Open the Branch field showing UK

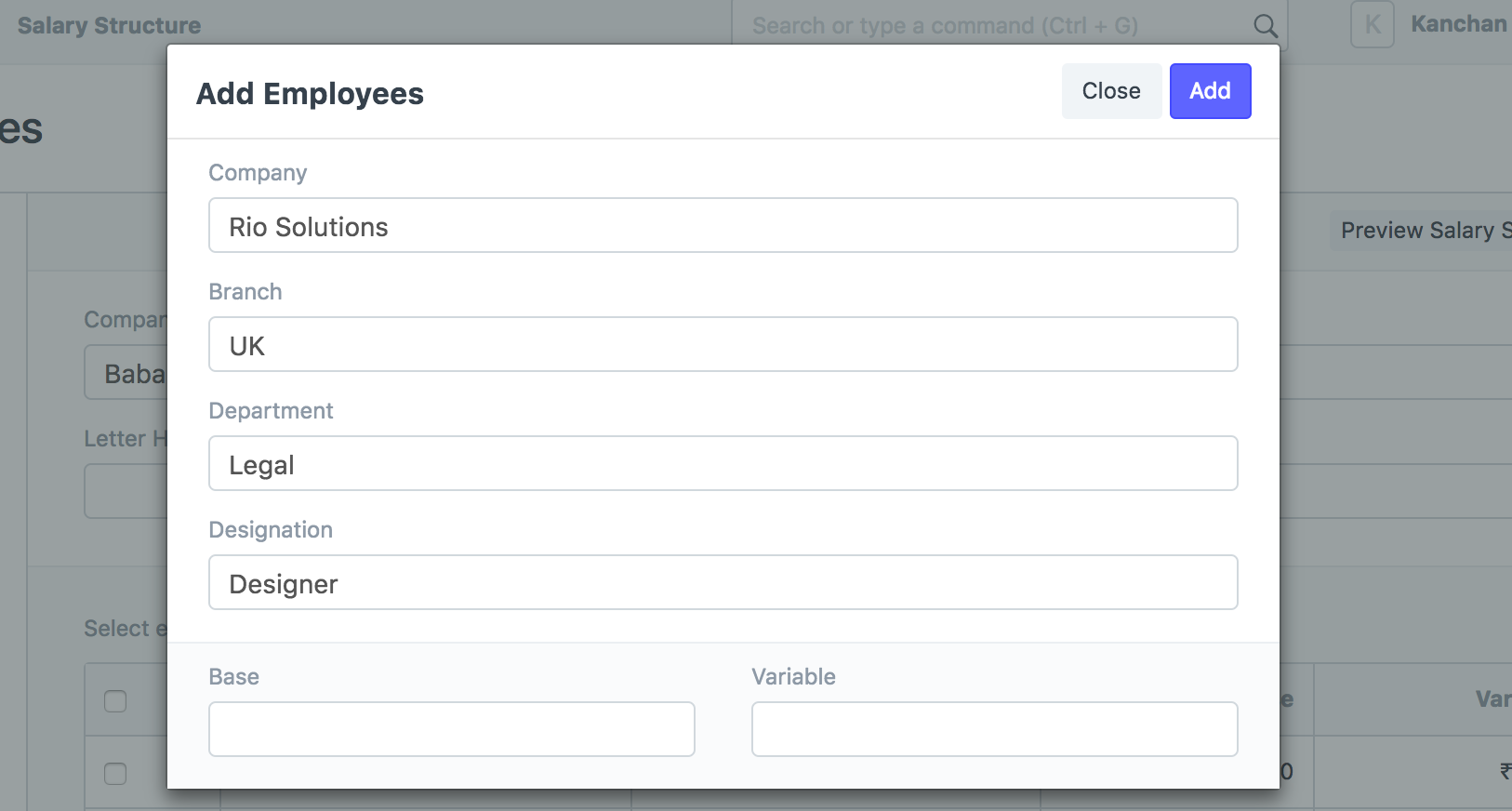(723, 345)
